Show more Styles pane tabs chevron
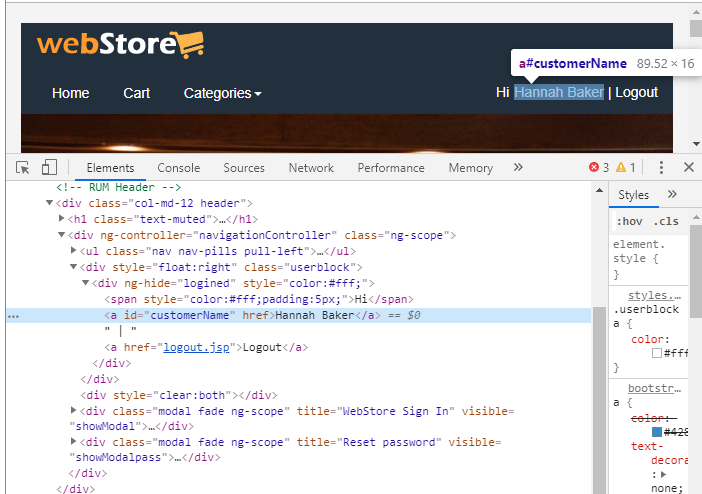The width and height of the screenshot is (702, 494). pyautogui.click(x=672, y=194)
